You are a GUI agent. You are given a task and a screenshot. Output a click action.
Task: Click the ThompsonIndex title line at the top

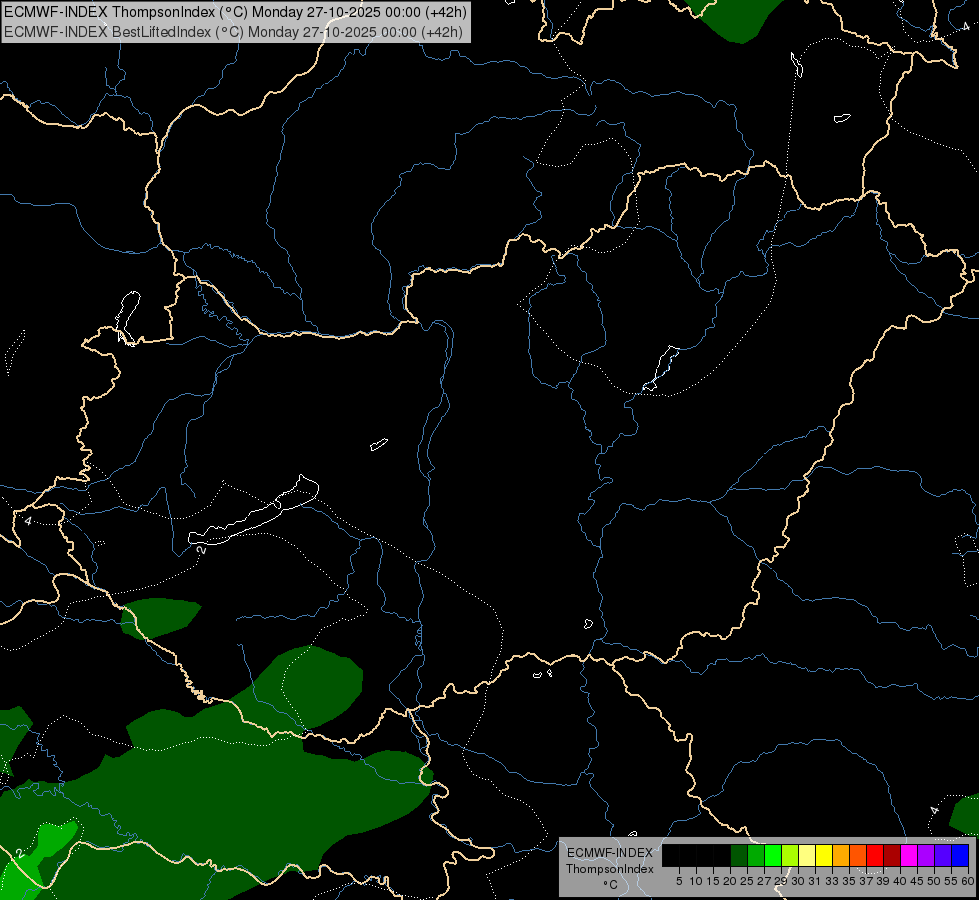[235, 12]
